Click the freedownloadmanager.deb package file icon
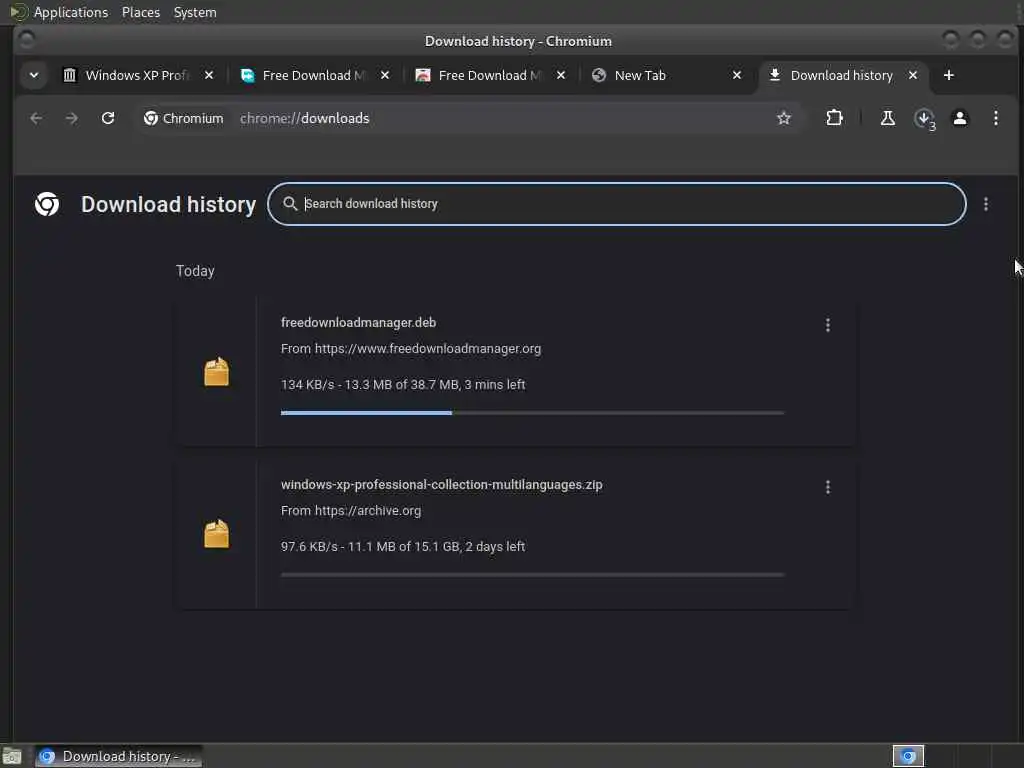 217,372
